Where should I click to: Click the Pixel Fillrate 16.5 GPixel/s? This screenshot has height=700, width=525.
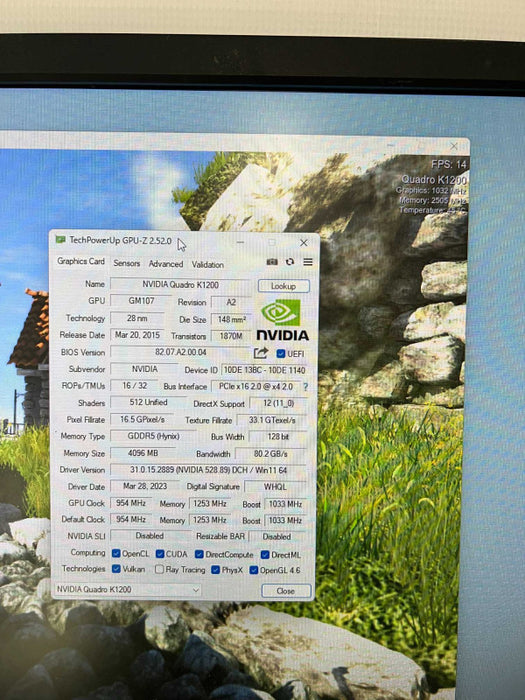click(142, 419)
